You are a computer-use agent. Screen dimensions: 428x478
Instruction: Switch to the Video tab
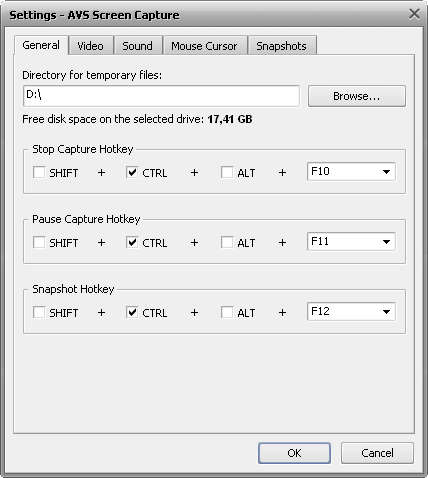(x=90, y=46)
